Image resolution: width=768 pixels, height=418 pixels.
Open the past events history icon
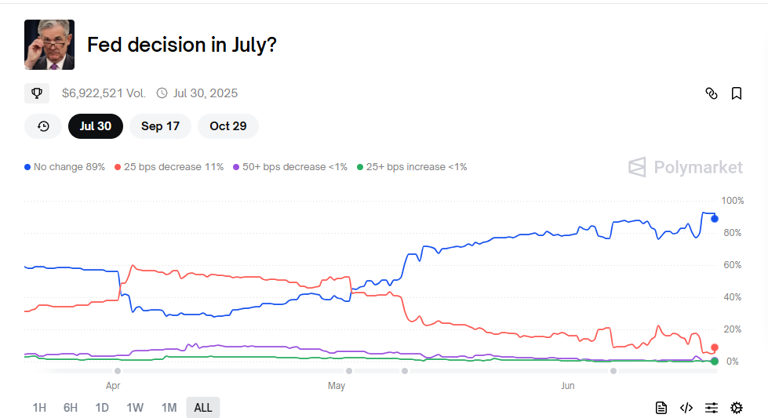pyautogui.click(x=43, y=126)
